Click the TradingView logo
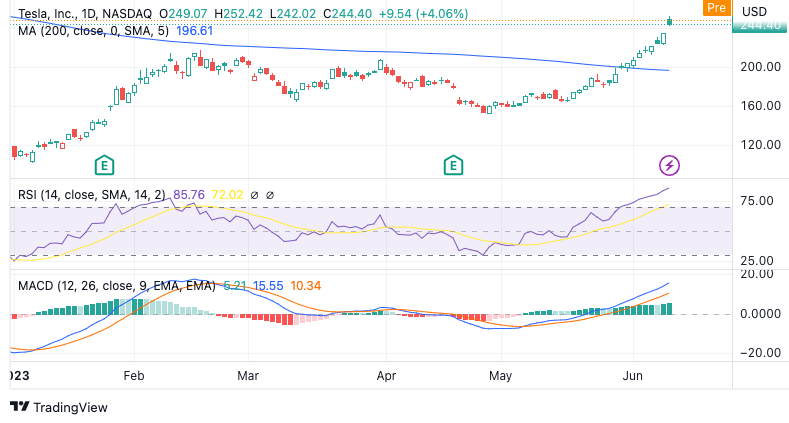789x423 pixels. (59, 407)
